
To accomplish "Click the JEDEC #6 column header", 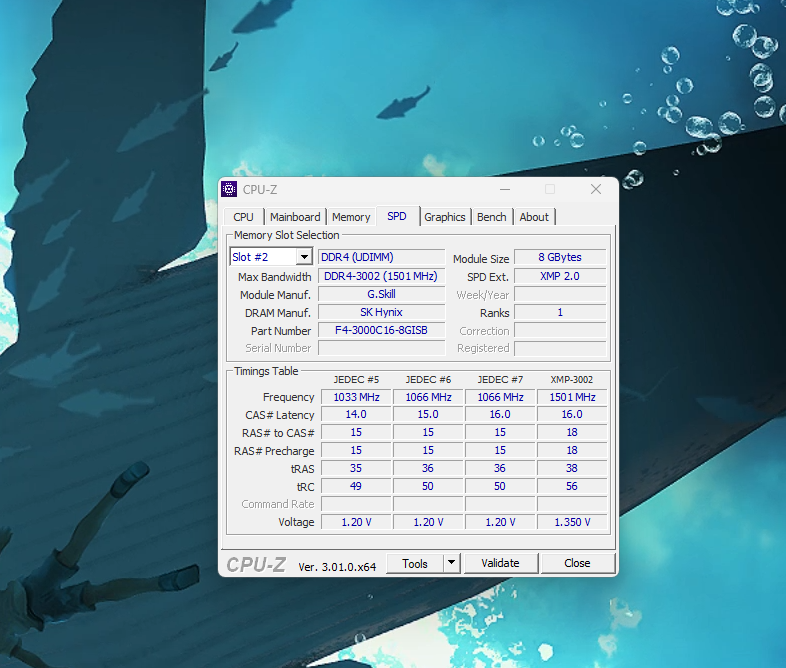I will point(428,380).
